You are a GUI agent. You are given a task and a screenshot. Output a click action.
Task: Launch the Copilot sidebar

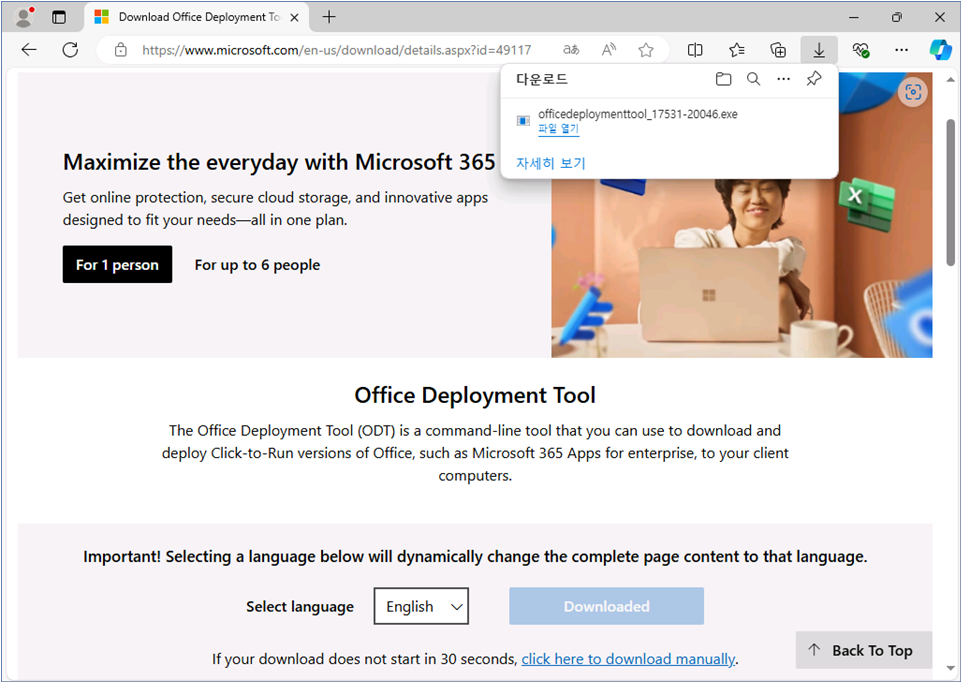940,50
